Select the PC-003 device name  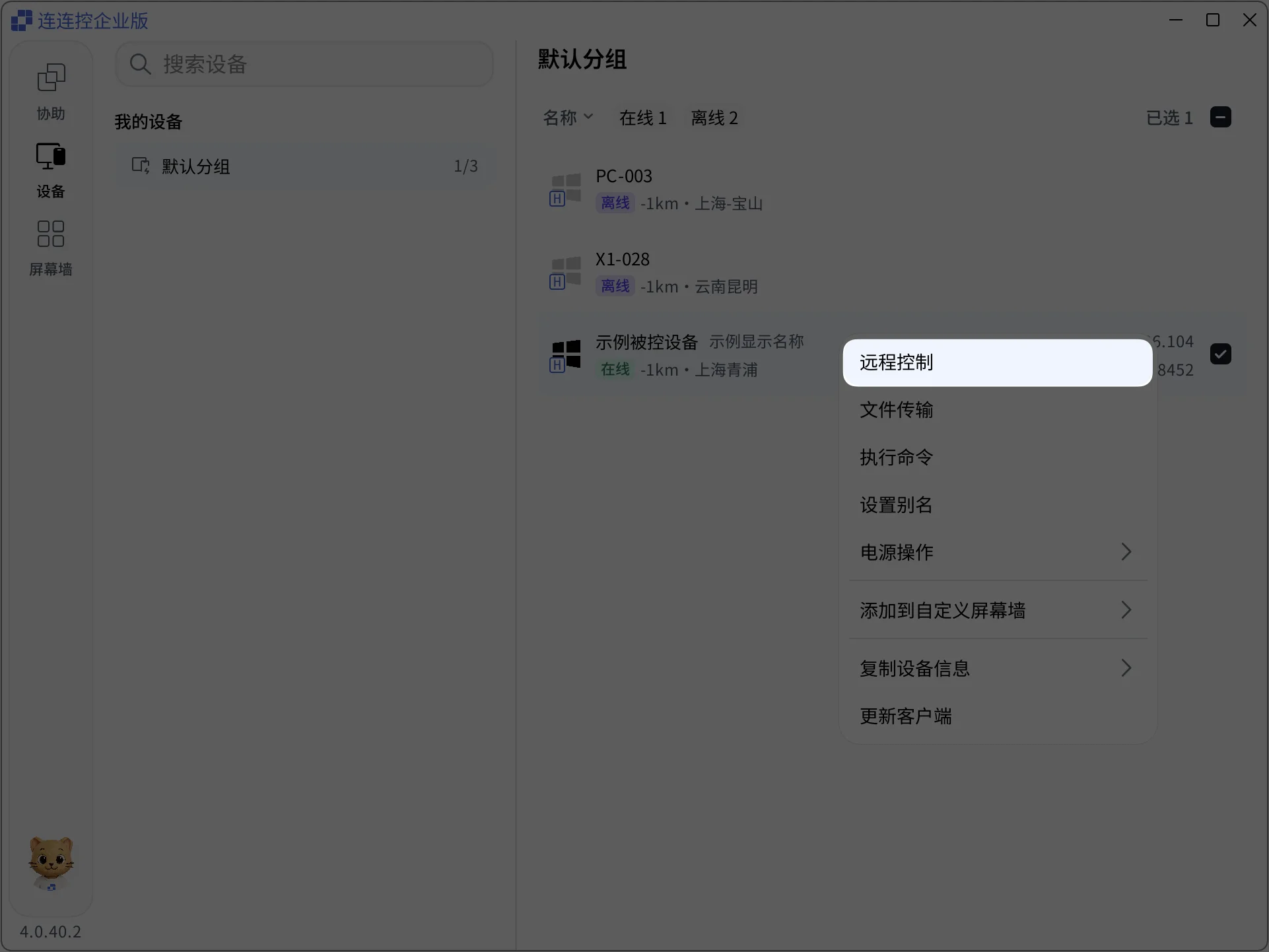(624, 176)
